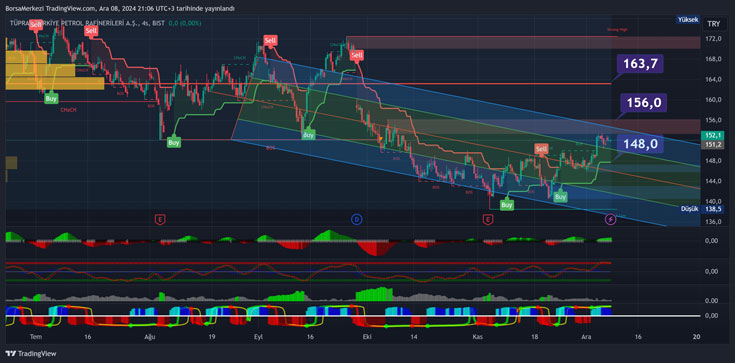Click the Ara date label on time axis
This screenshot has width=735, height=363.
pyautogui.click(x=585, y=337)
